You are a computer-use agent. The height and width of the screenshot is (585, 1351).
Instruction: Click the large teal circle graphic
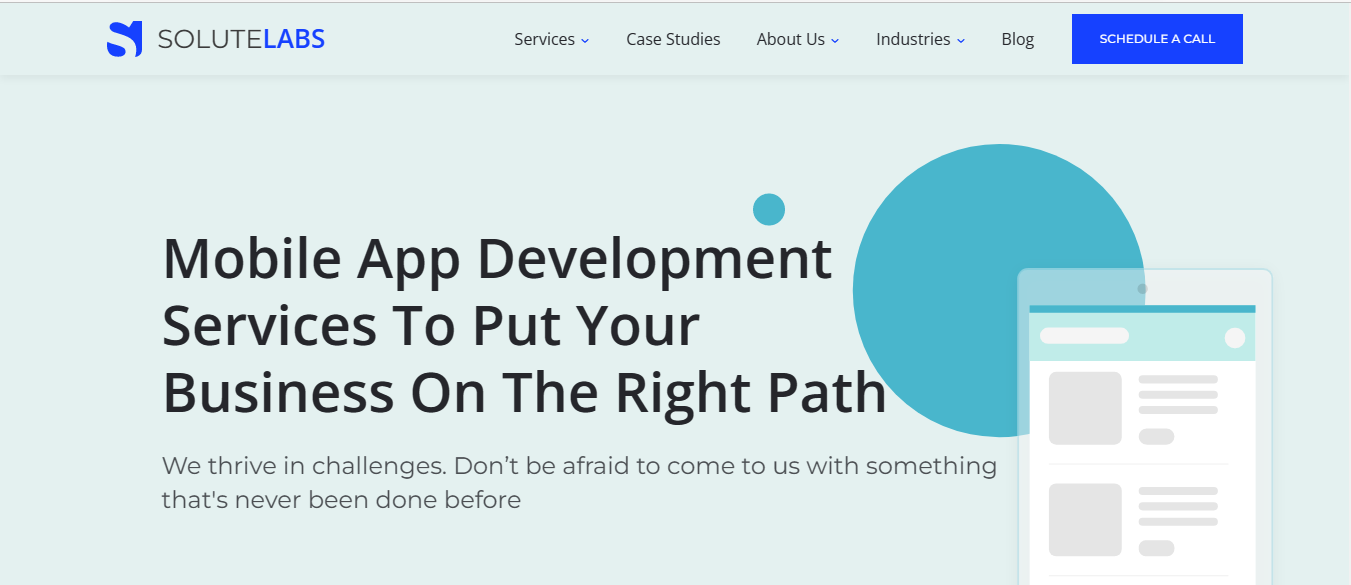999,291
